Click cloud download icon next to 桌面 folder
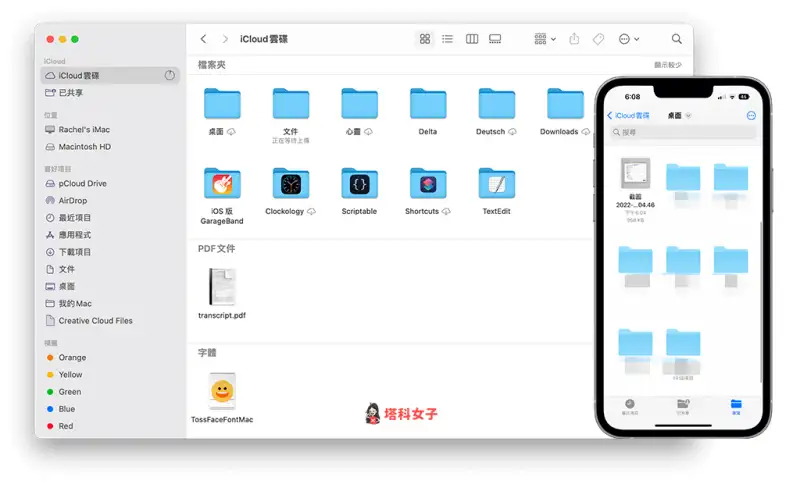The height and width of the screenshot is (484, 800). 231,132
